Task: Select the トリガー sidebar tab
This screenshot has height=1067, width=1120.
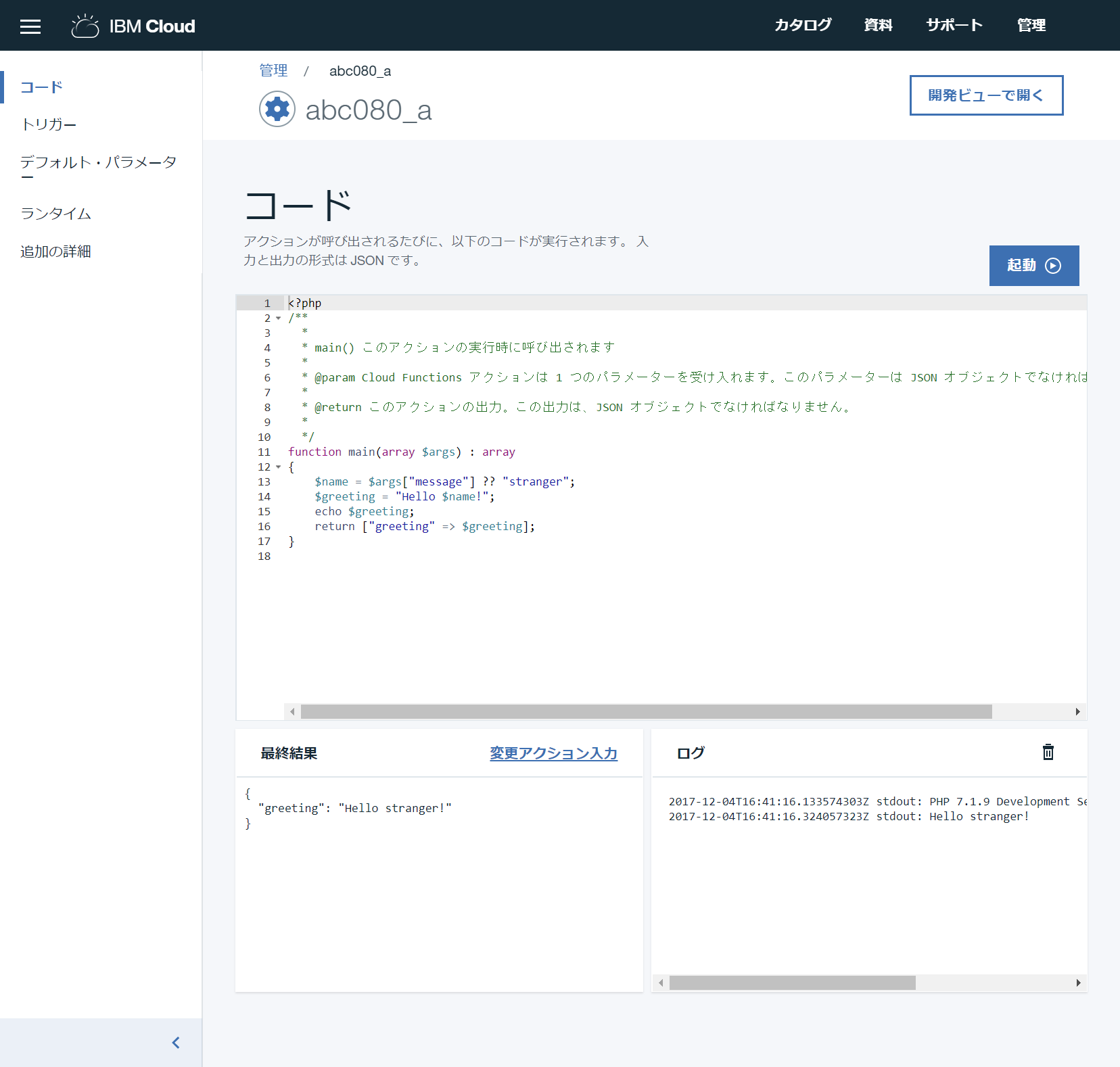Action: coord(49,124)
